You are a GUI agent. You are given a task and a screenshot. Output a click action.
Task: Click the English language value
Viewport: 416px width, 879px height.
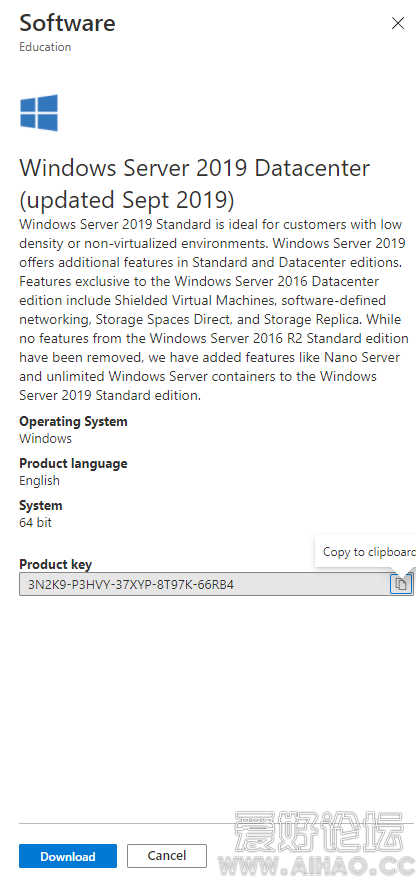39,480
